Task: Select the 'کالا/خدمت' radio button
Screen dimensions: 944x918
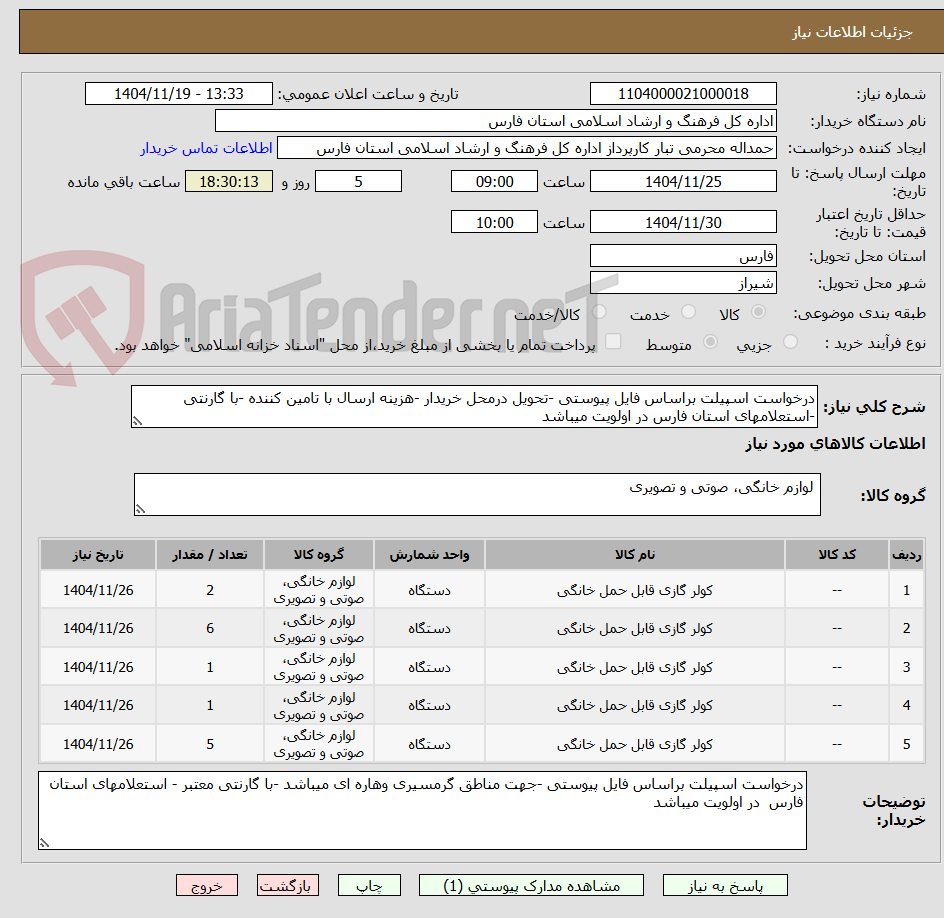Action: [599, 312]
